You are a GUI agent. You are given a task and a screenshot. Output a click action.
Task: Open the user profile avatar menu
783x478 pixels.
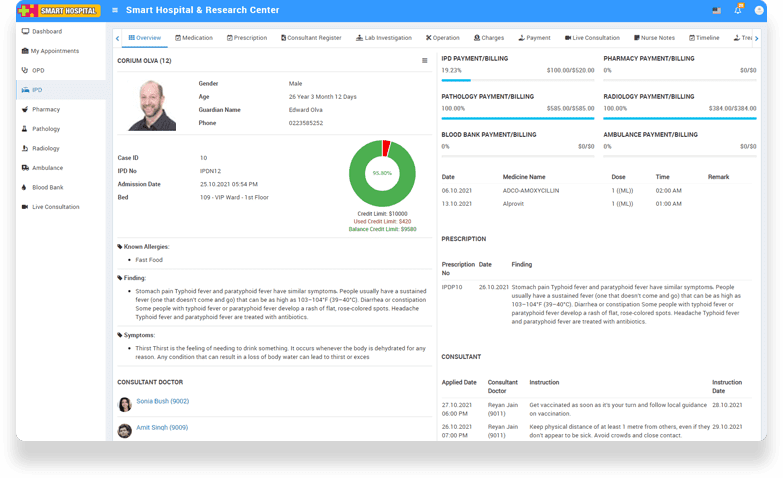pyautogui.click(x=758, y=10)
